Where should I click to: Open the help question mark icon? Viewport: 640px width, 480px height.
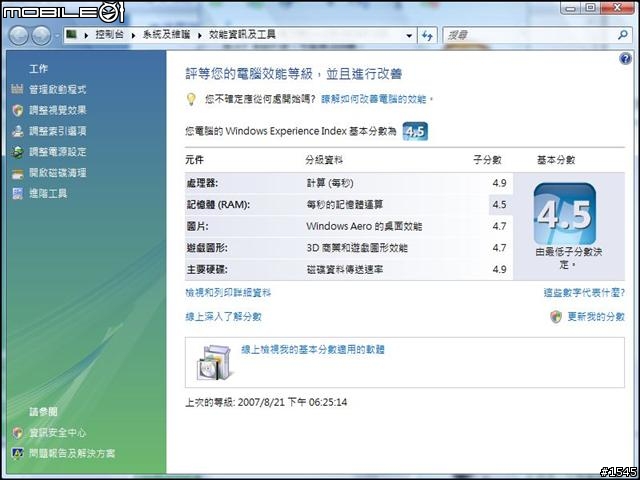pyautogui.click(x=625, y=59)
